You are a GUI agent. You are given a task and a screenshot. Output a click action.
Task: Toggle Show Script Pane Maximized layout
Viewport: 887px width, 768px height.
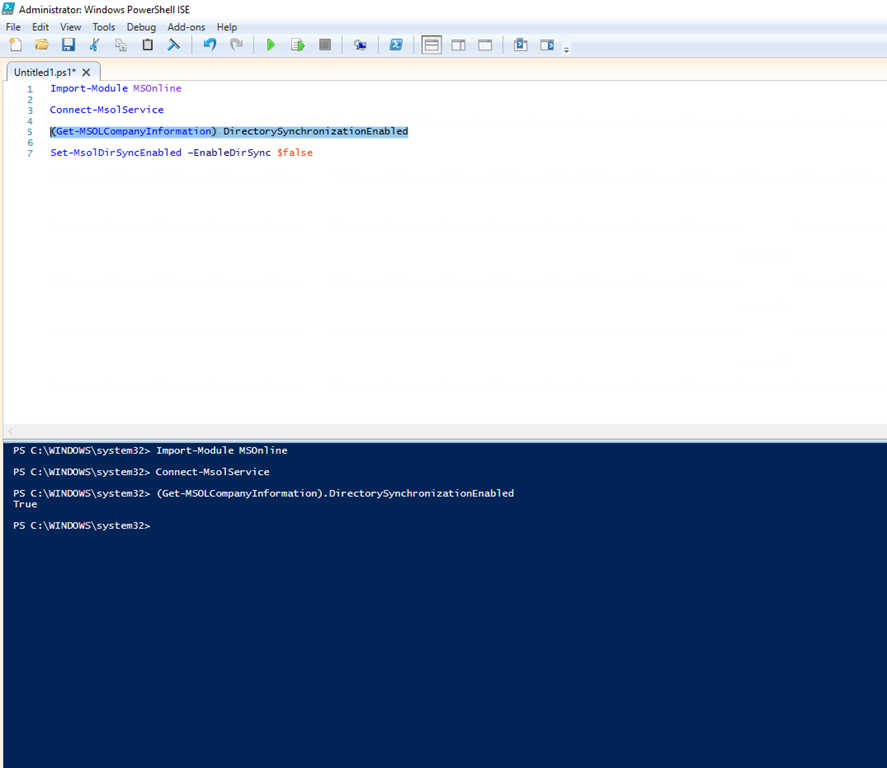click(x=485, y=45)
